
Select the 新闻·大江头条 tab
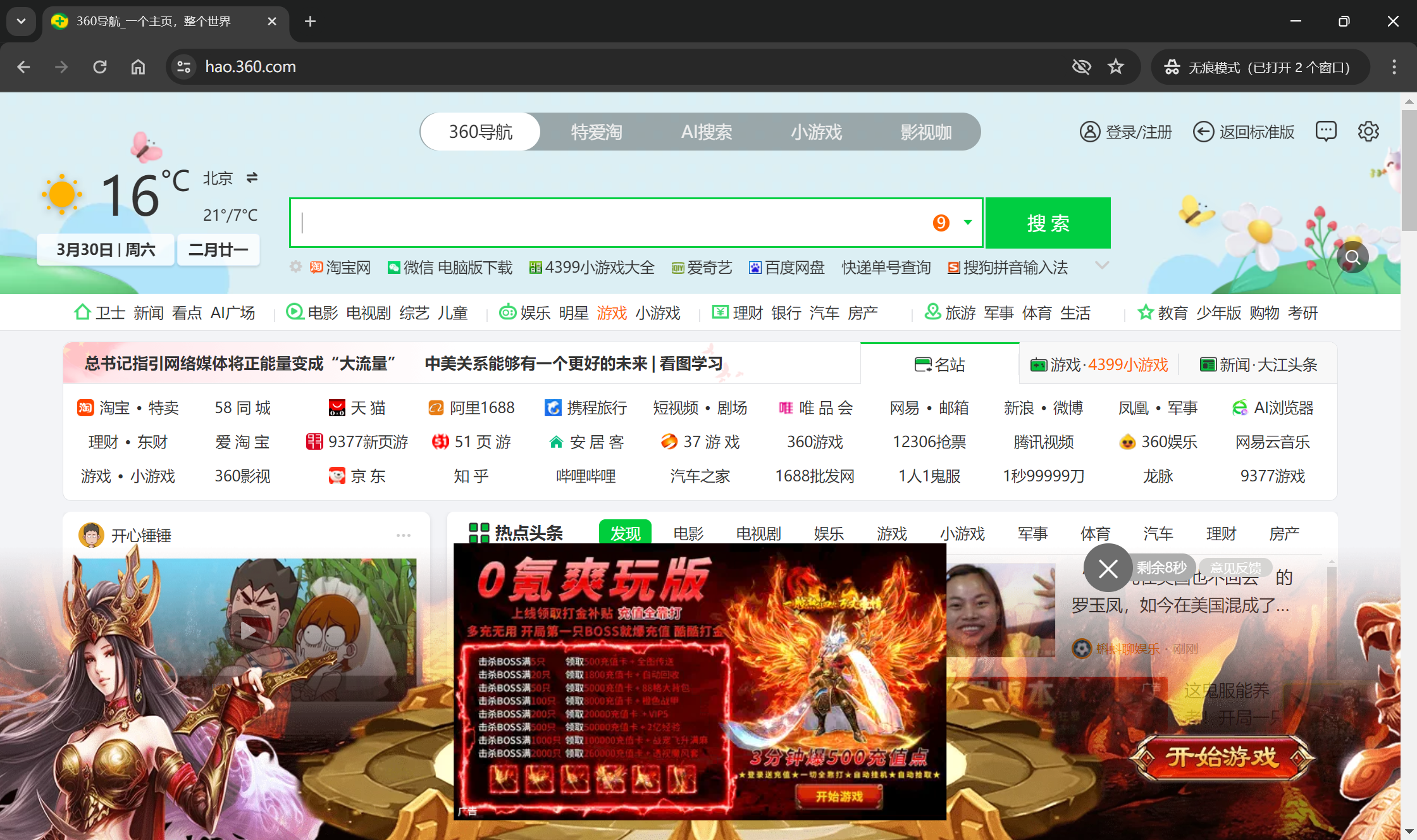[x=1259, y=364]
